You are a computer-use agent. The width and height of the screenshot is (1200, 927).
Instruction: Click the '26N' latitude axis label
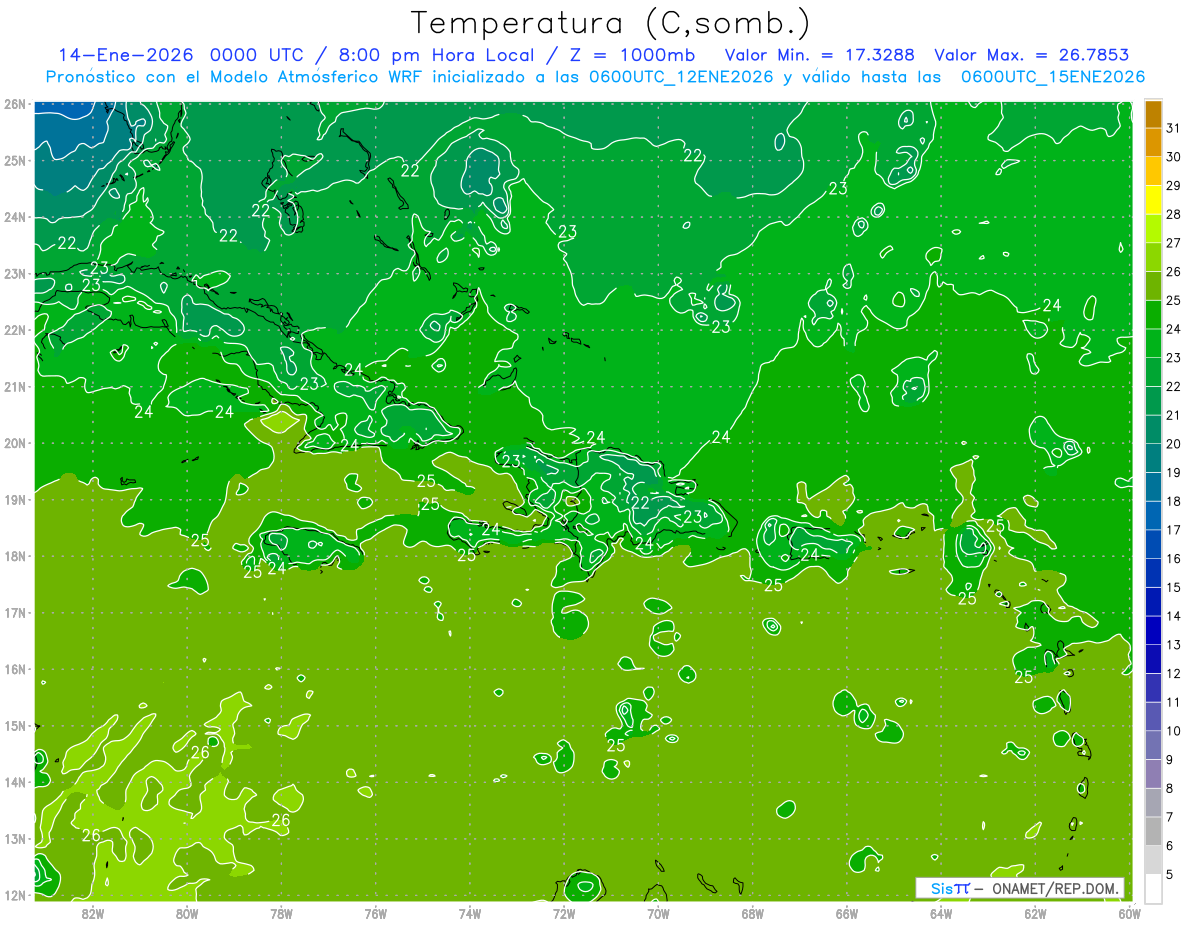14,104
